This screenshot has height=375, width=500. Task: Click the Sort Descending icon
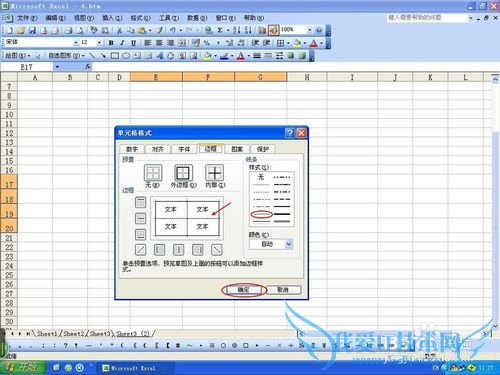pyautogui.click(x=248, y=31)
